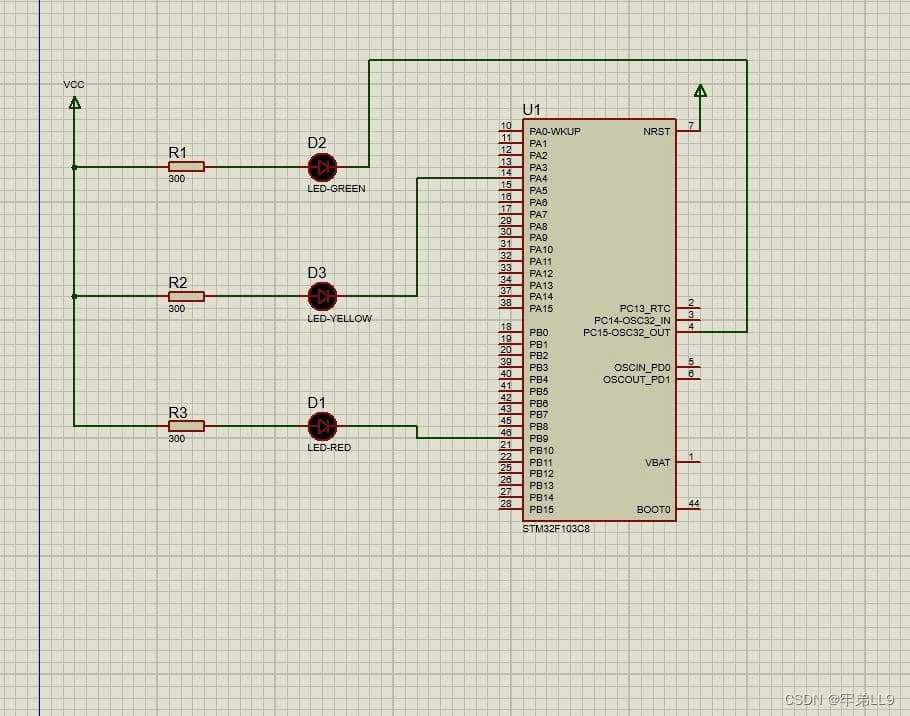The height and width of the screenshot is (716, 910).
Task: Click the VBAT pin label
Action: click(x=657, y=463)
